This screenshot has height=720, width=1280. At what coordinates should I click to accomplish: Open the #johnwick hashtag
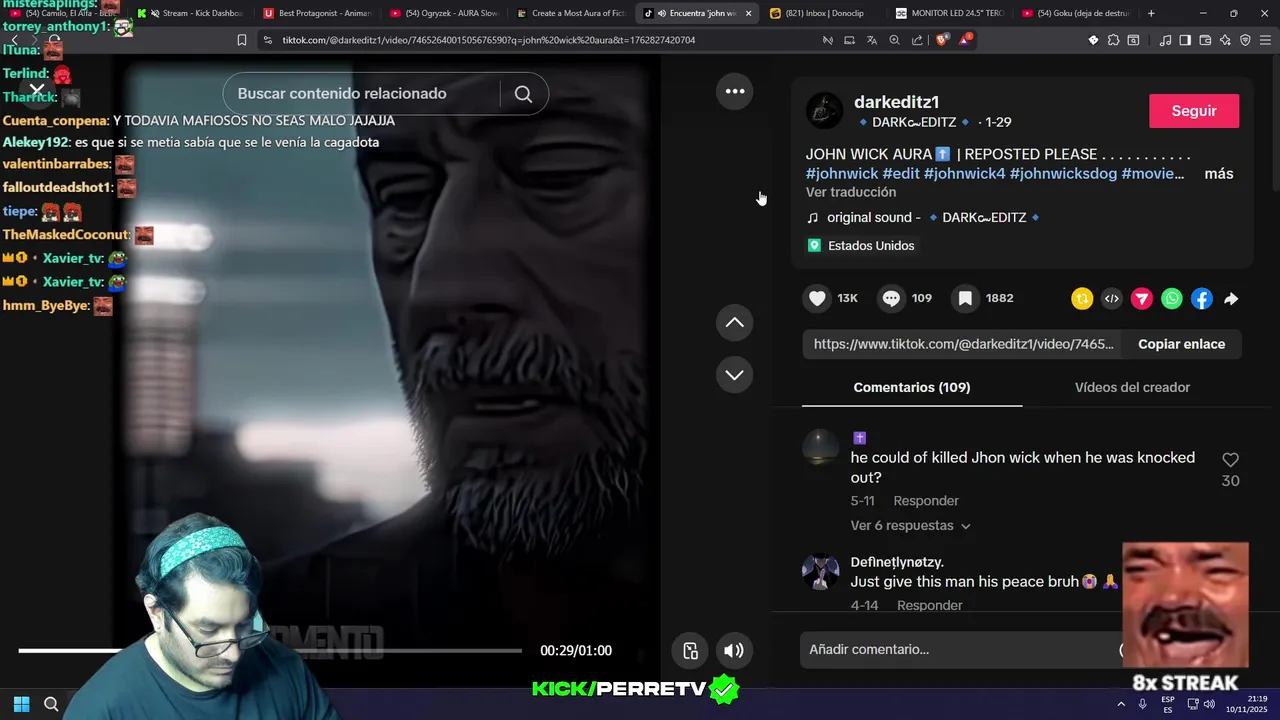pyautogui.click(x=842, y=174)
